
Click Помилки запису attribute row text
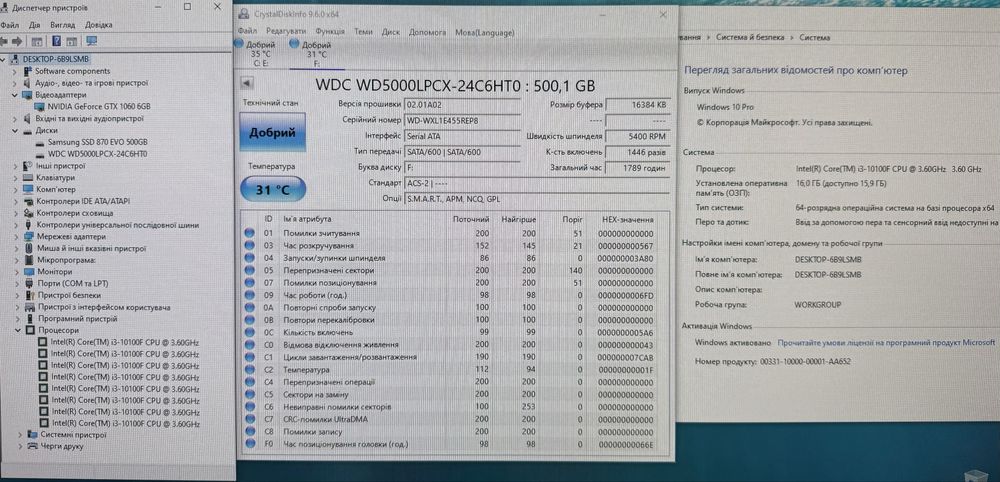tap(311, 432)
